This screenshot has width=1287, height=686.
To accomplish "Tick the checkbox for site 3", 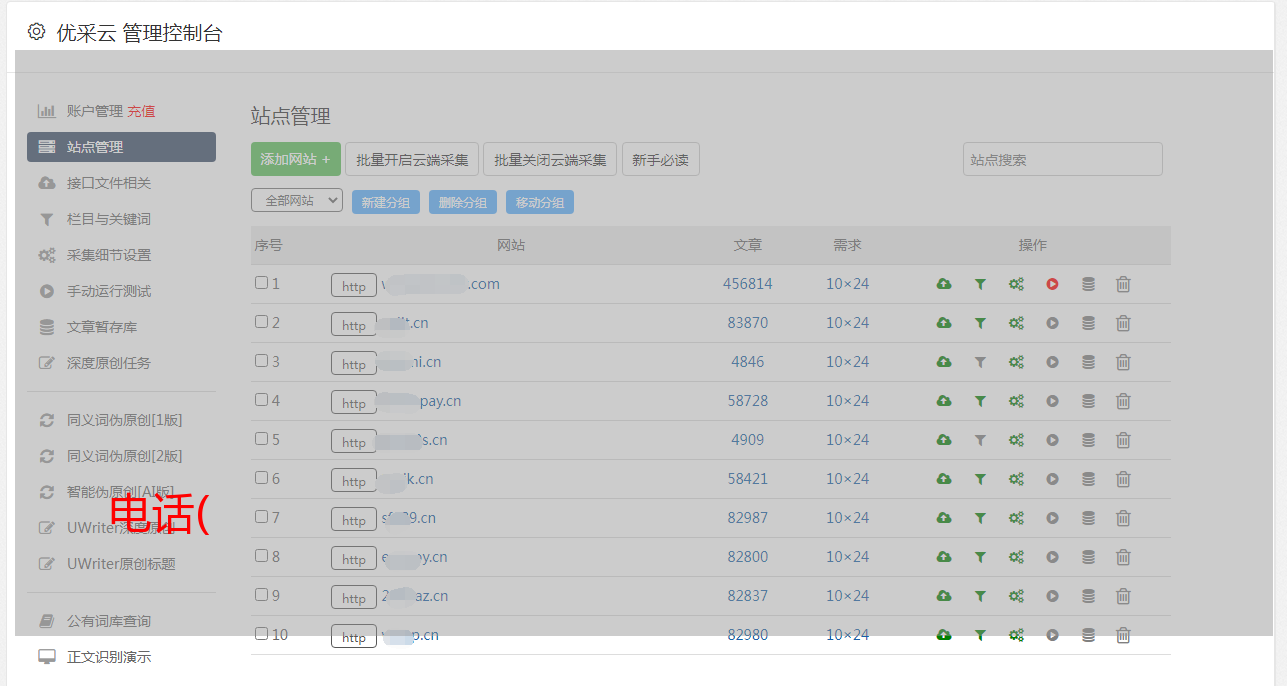I will click(x=261, y=361).
